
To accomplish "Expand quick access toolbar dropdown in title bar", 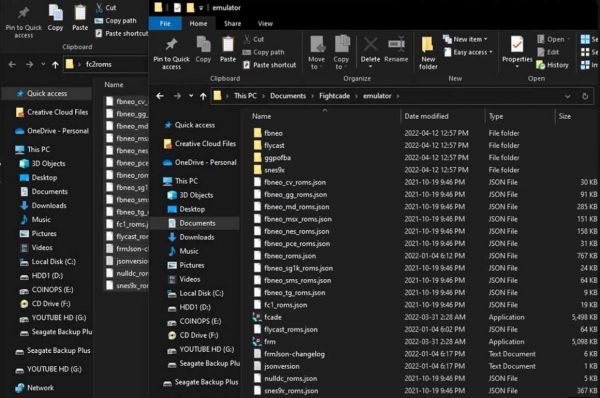I will tap(201, 8).
